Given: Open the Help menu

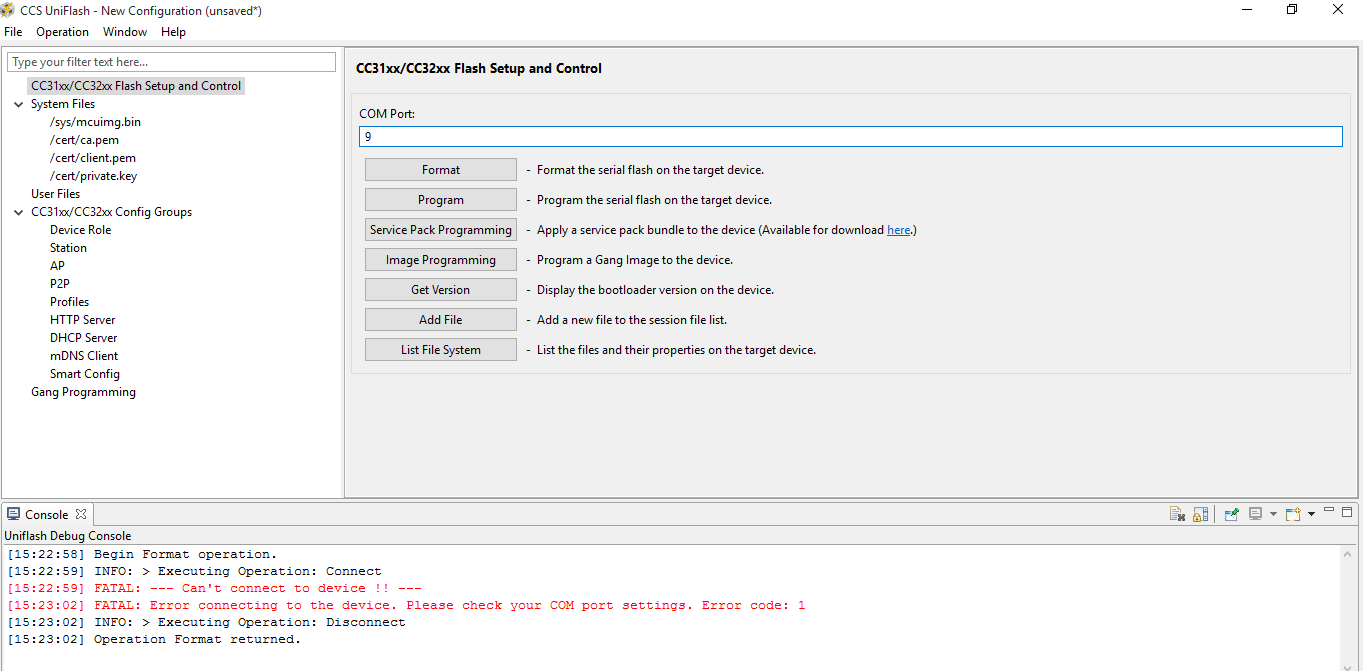Looking at the screenshot, I should pyautogui.click(x=173, y=32).
